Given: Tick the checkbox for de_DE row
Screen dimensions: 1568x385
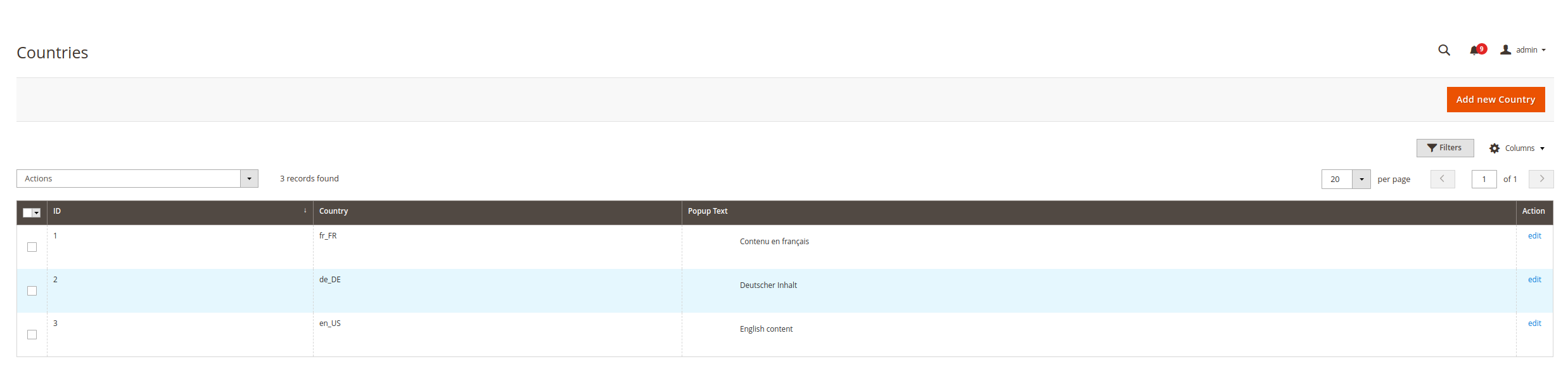Looking at the screenshot, I should [x=32, y=291].
